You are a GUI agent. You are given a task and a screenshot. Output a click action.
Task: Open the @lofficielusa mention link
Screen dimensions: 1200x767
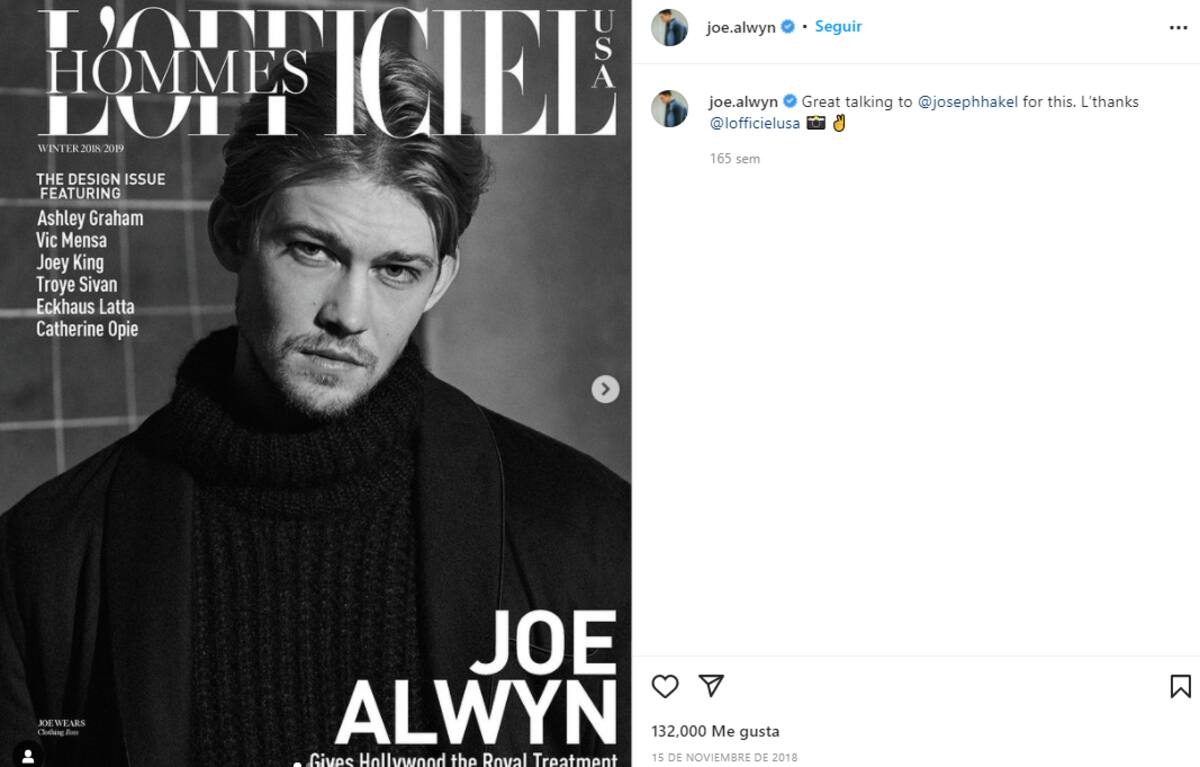pos(755,124)
